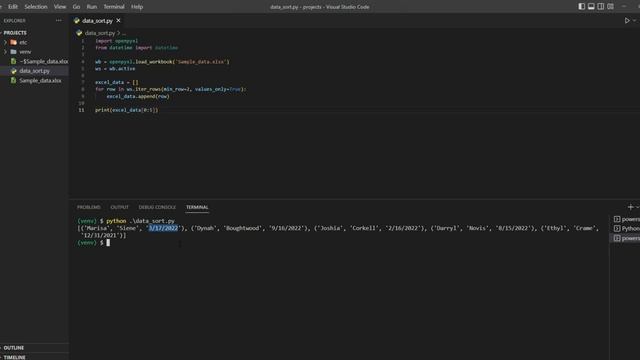Click the 'for row in ws.iter_rows' line
Image resolution: width=640 pixels, height=360 pixels.
pyautogui.click(x=171, y=89)
